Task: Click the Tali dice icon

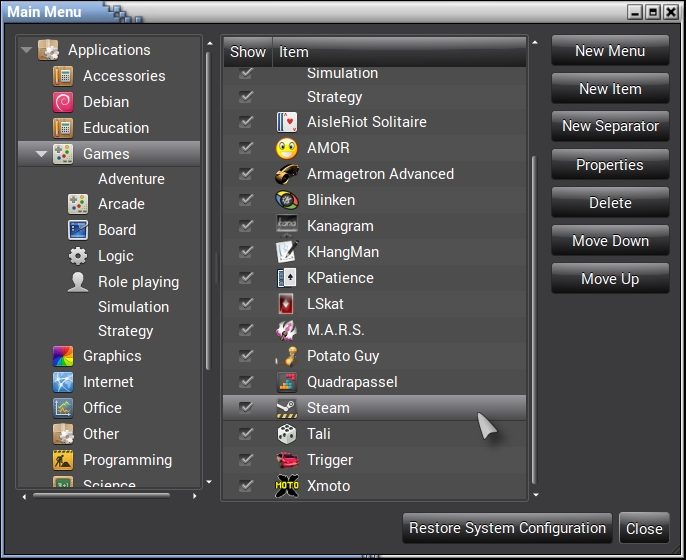Action: pyautogui.click(x=287, y=434)
